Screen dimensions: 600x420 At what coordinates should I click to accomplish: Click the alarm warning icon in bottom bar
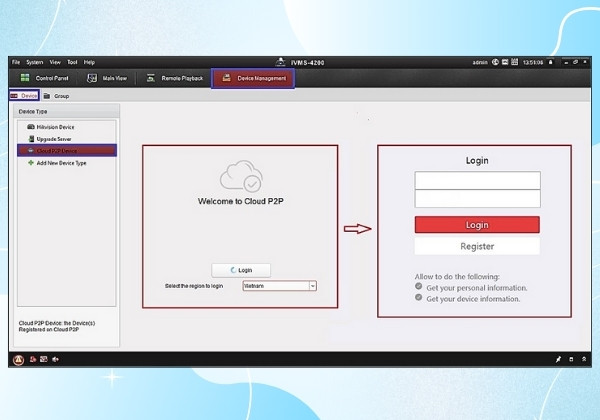[18, 360]
